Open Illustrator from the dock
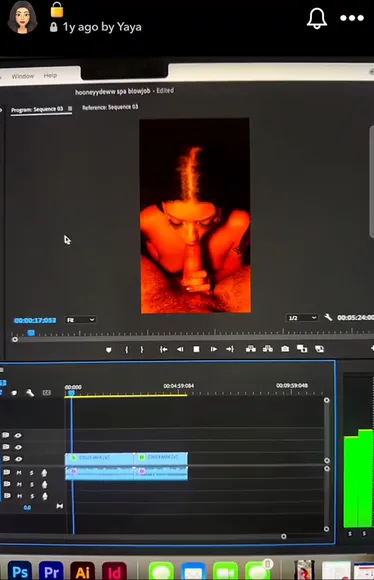Image resolution: width=374 pixels, height=580 pixels. point(82,571)
